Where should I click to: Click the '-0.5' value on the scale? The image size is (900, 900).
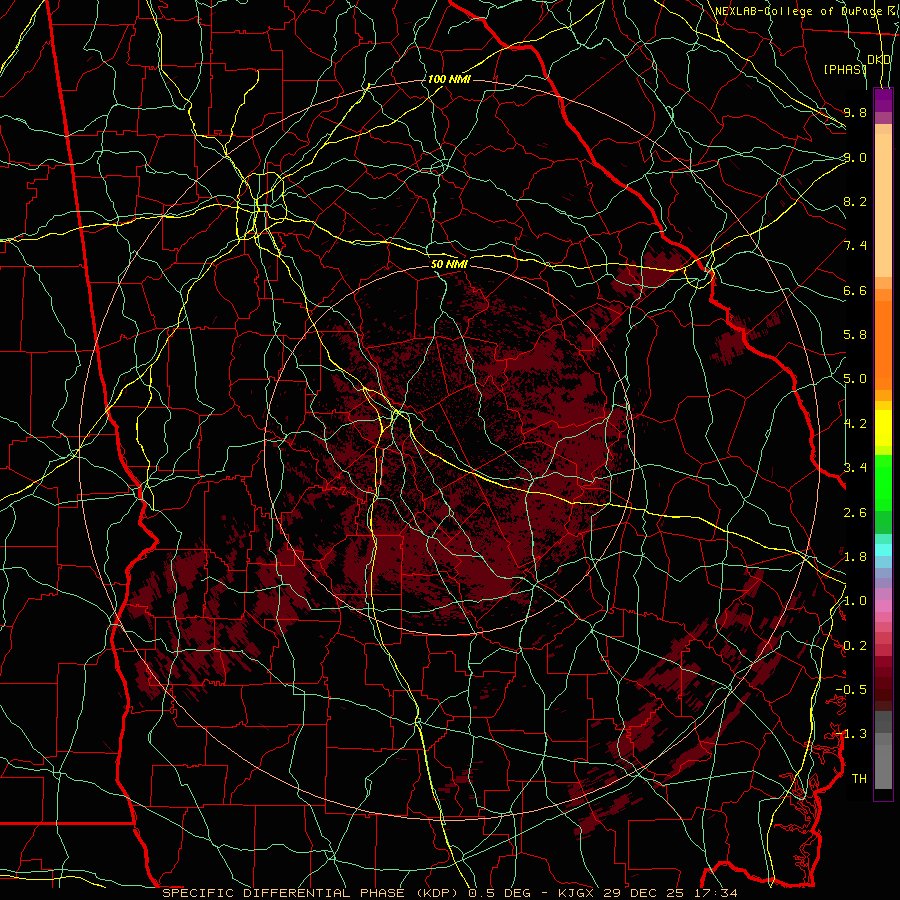(x=851, y=690)
